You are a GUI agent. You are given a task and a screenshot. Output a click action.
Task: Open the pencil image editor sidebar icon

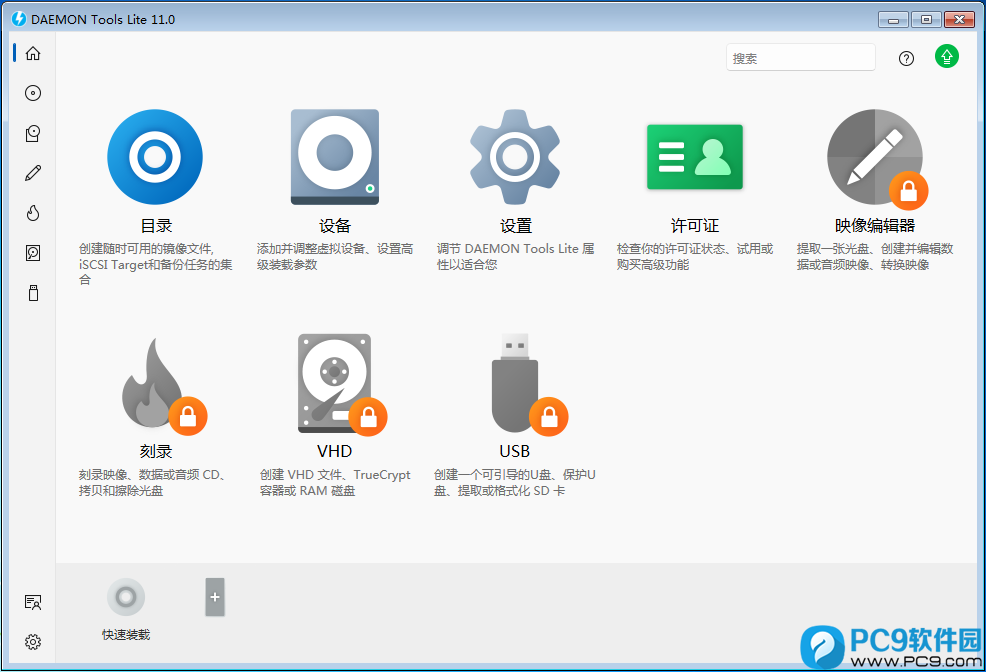tap(33, 173)
